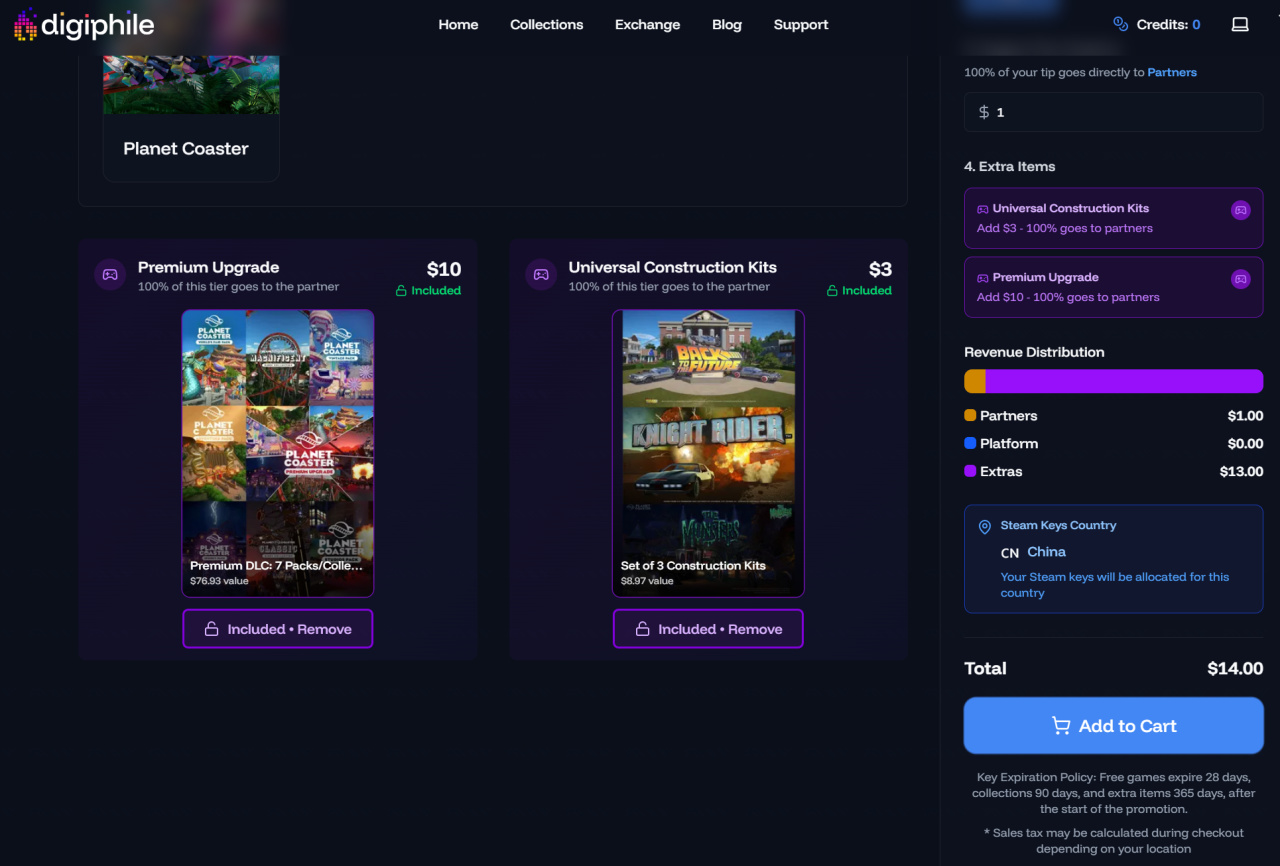This screenshot has height=866, width=1280.
Task: Click the Universal Construction Kits controller icon in tier card
Action: [541, 275]
